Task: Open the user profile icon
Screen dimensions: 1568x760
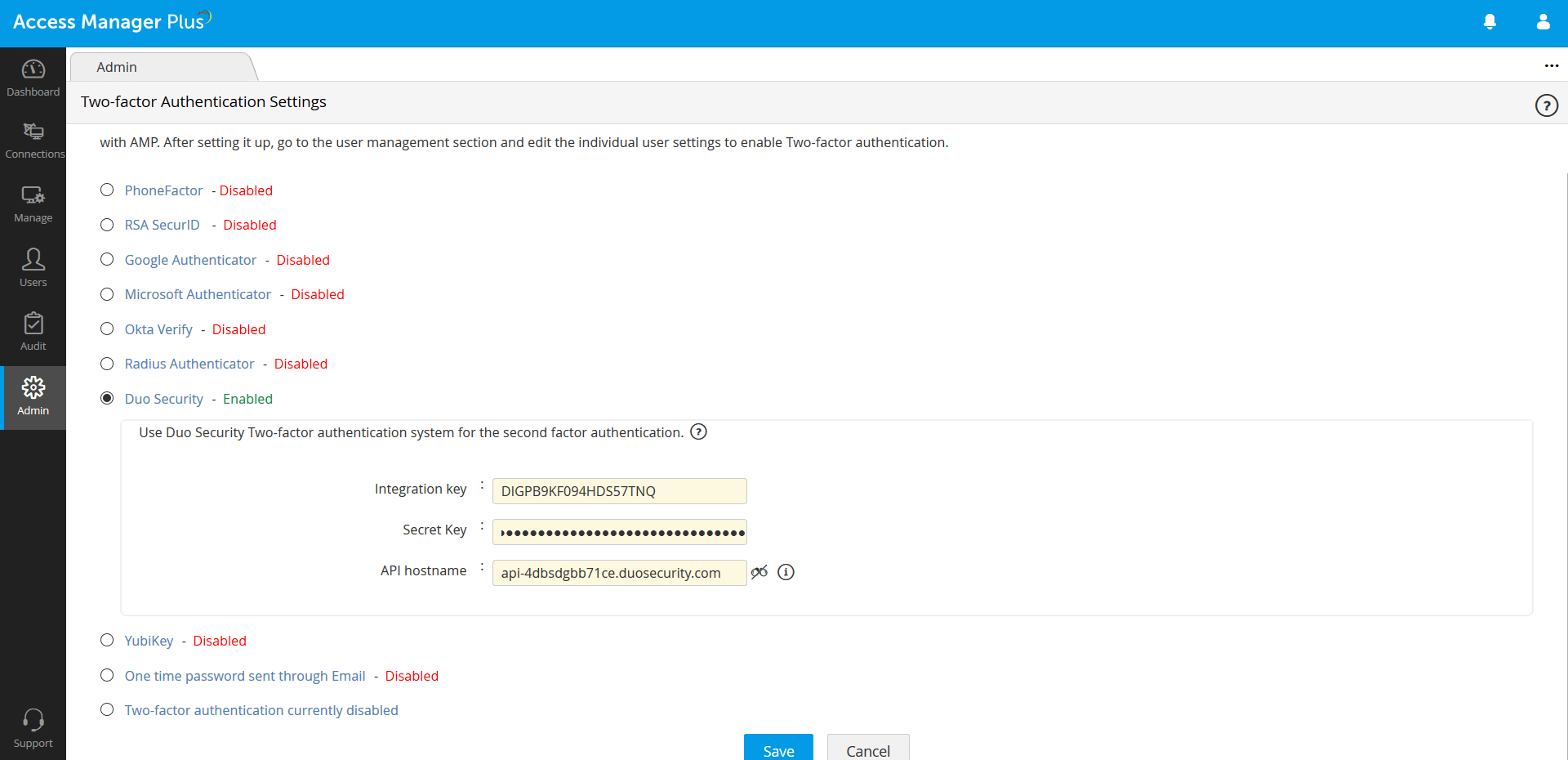Action: tap(1543, 22)
